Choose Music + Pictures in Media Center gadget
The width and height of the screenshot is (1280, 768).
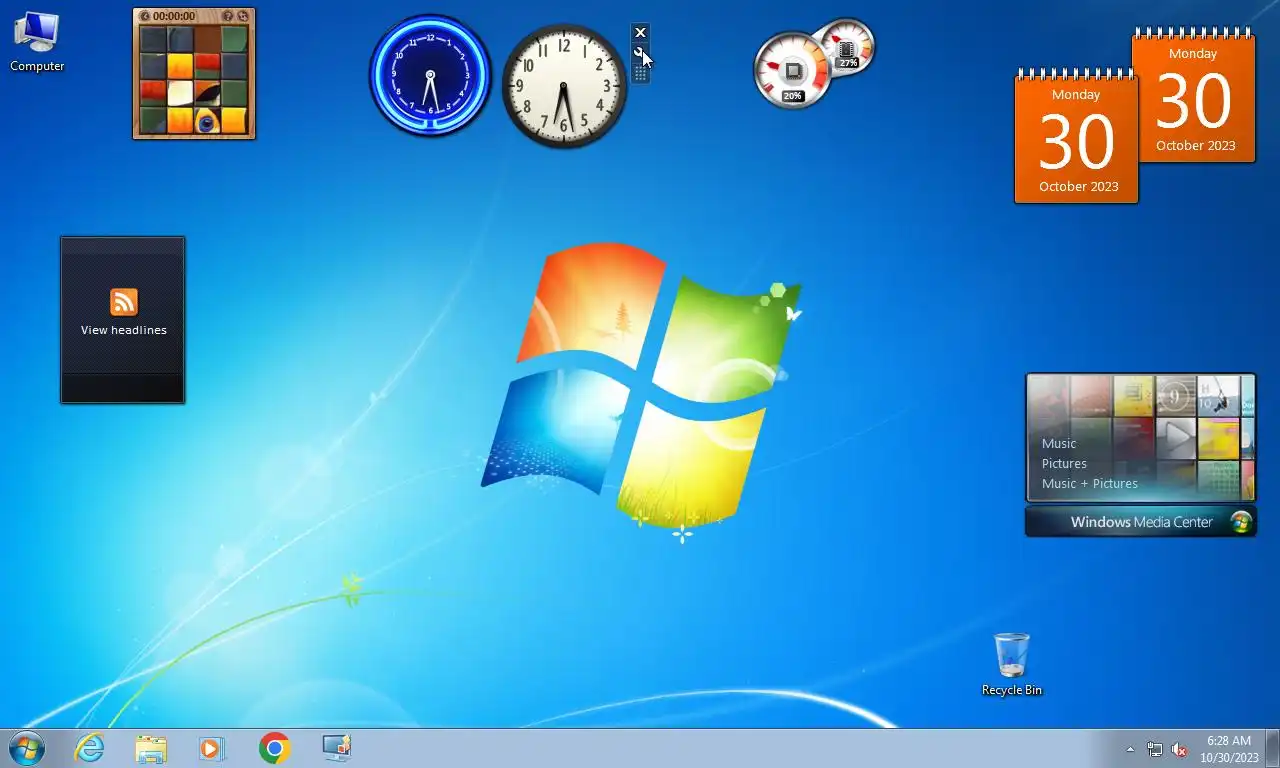[1090, 483]
